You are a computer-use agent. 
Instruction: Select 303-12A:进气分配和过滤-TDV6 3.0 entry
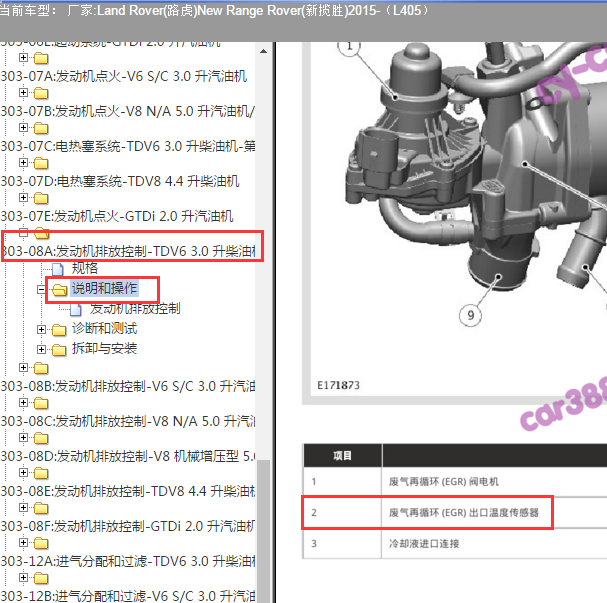pos(127,561)
